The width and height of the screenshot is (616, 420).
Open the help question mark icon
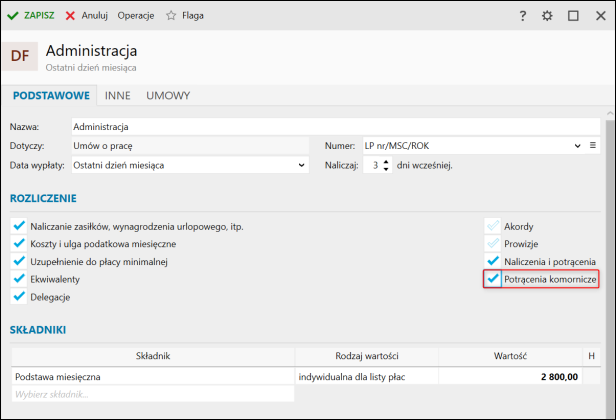(522, 16)
